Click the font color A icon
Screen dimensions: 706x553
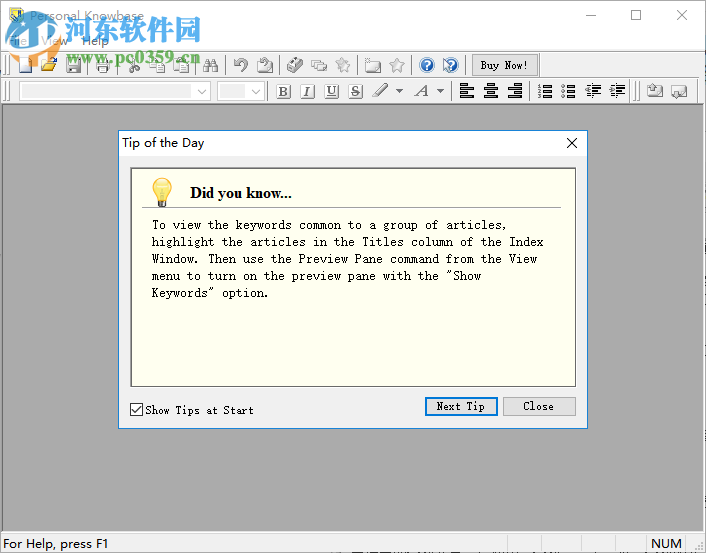point(422,91)
